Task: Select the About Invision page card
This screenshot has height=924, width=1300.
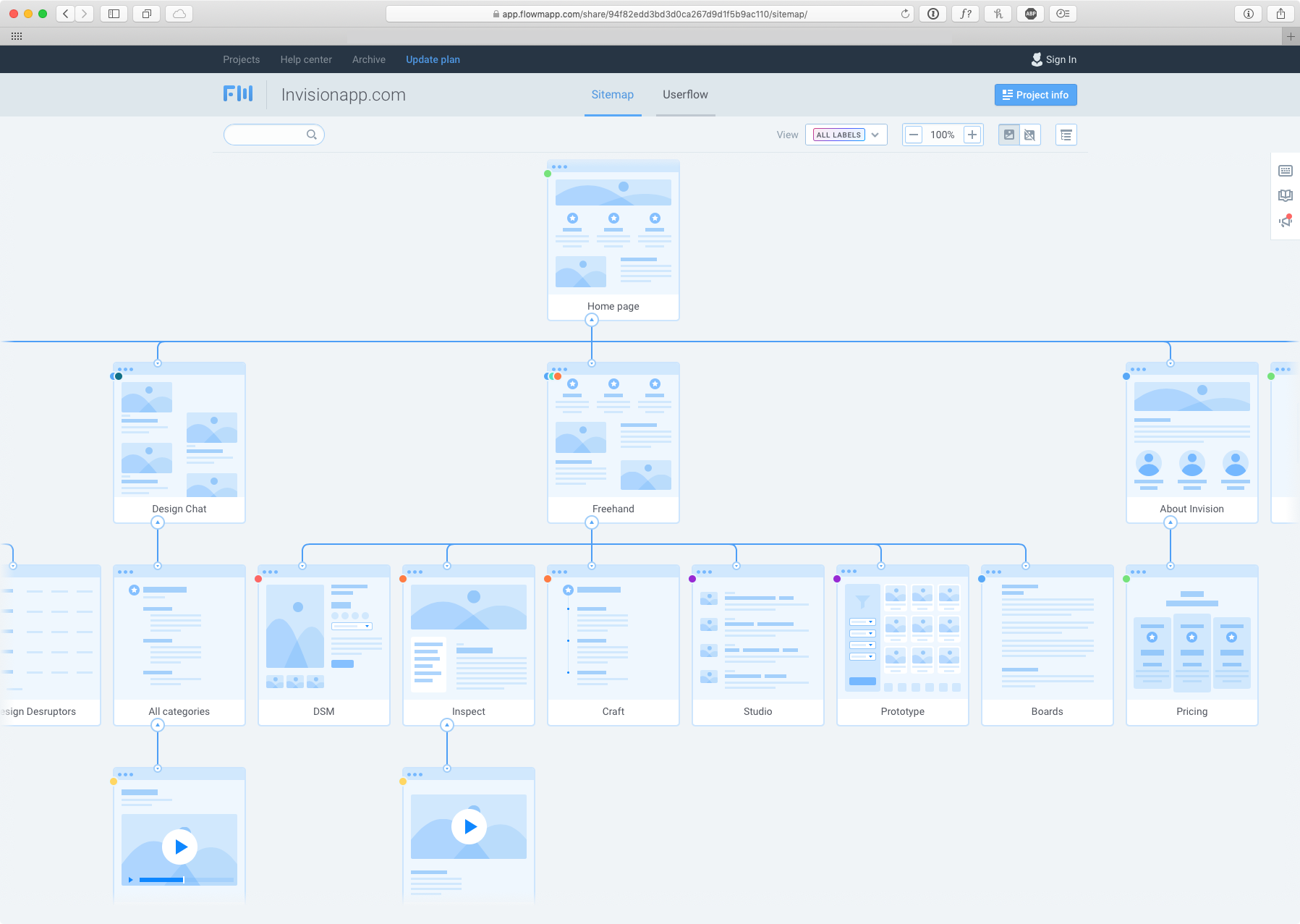Action: 1192,443
